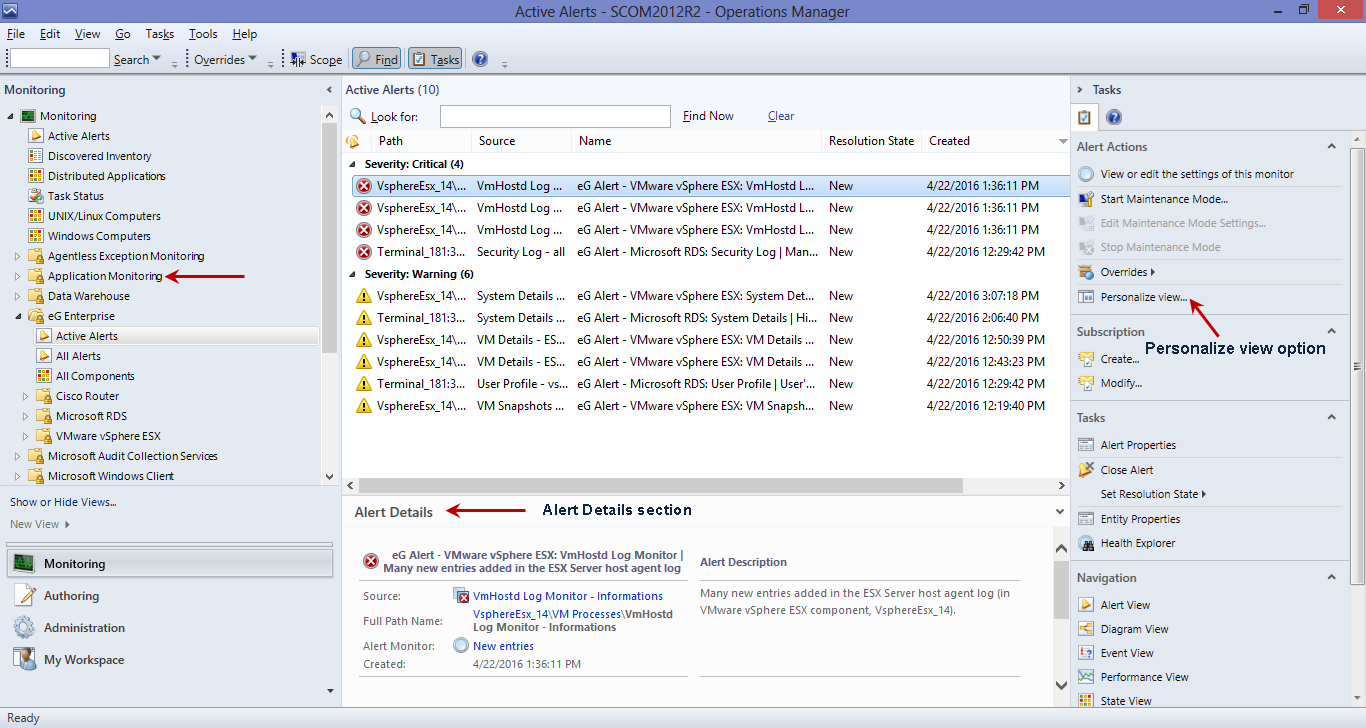Expand the VMware vSphere ESX folder
The image size is (1366, 728).
tap(25, 436)
